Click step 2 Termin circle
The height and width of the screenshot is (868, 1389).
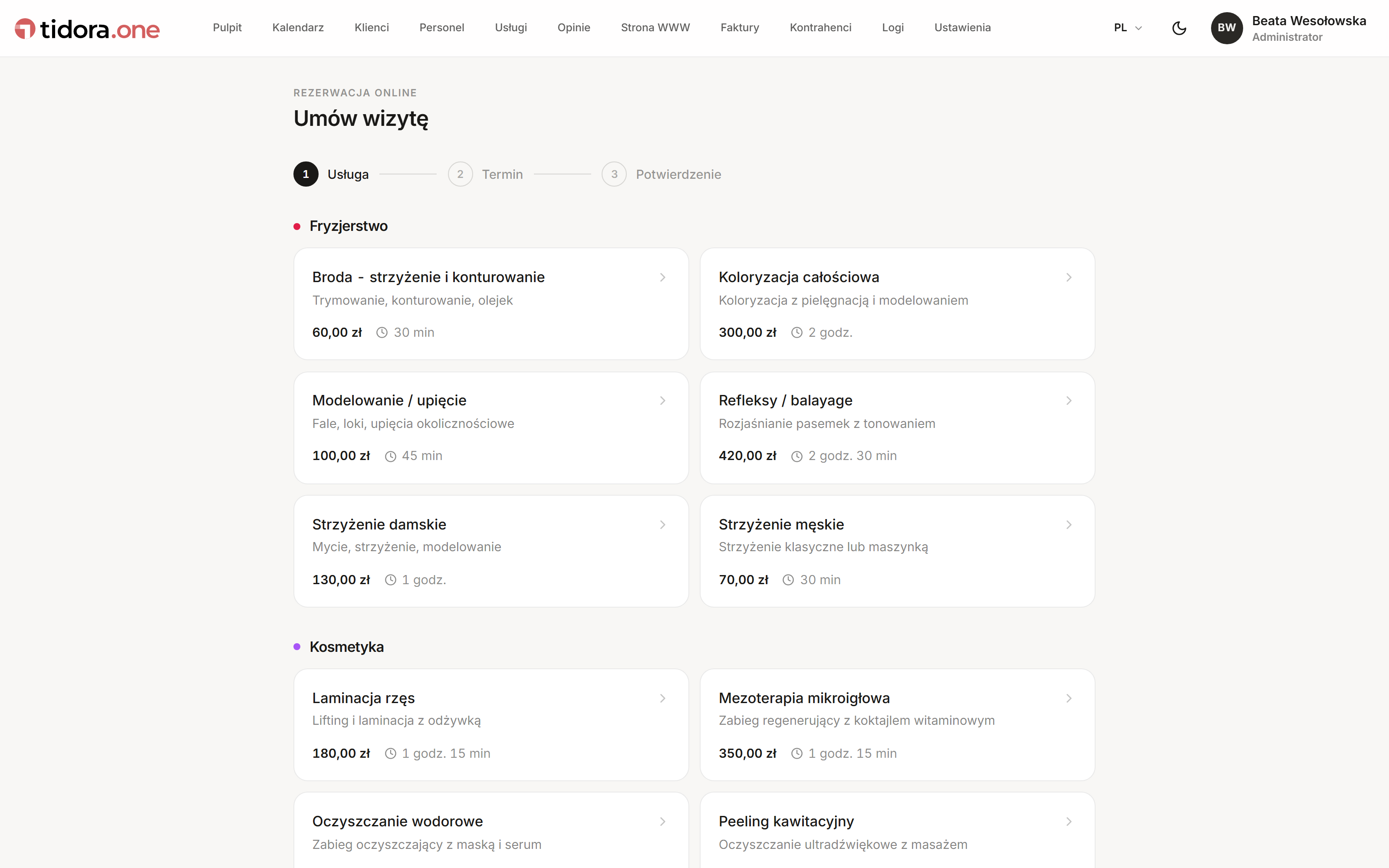(x=460, y=174)
